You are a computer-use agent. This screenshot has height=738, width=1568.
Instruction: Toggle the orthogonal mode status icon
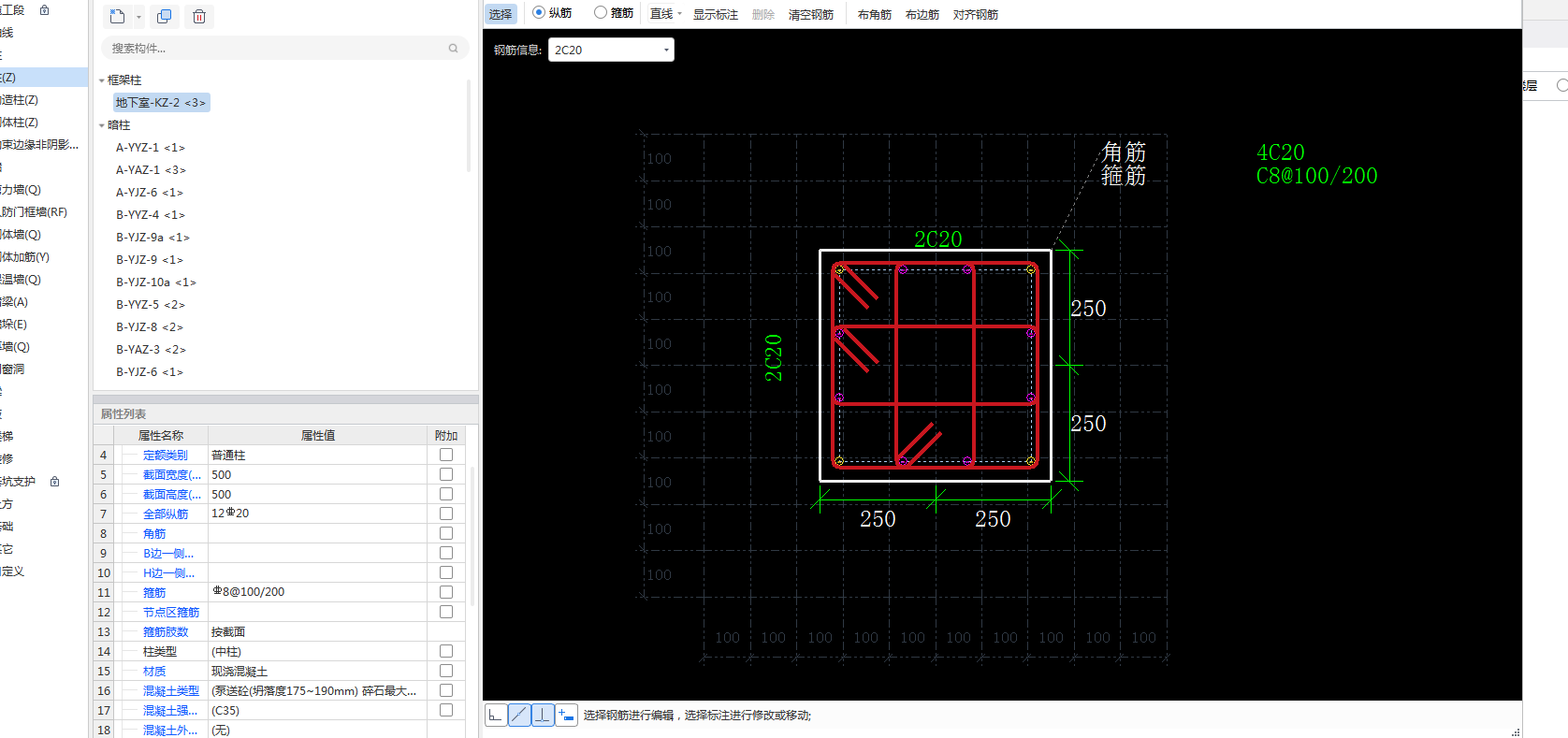pyautogui.click(x=496, y=715)
